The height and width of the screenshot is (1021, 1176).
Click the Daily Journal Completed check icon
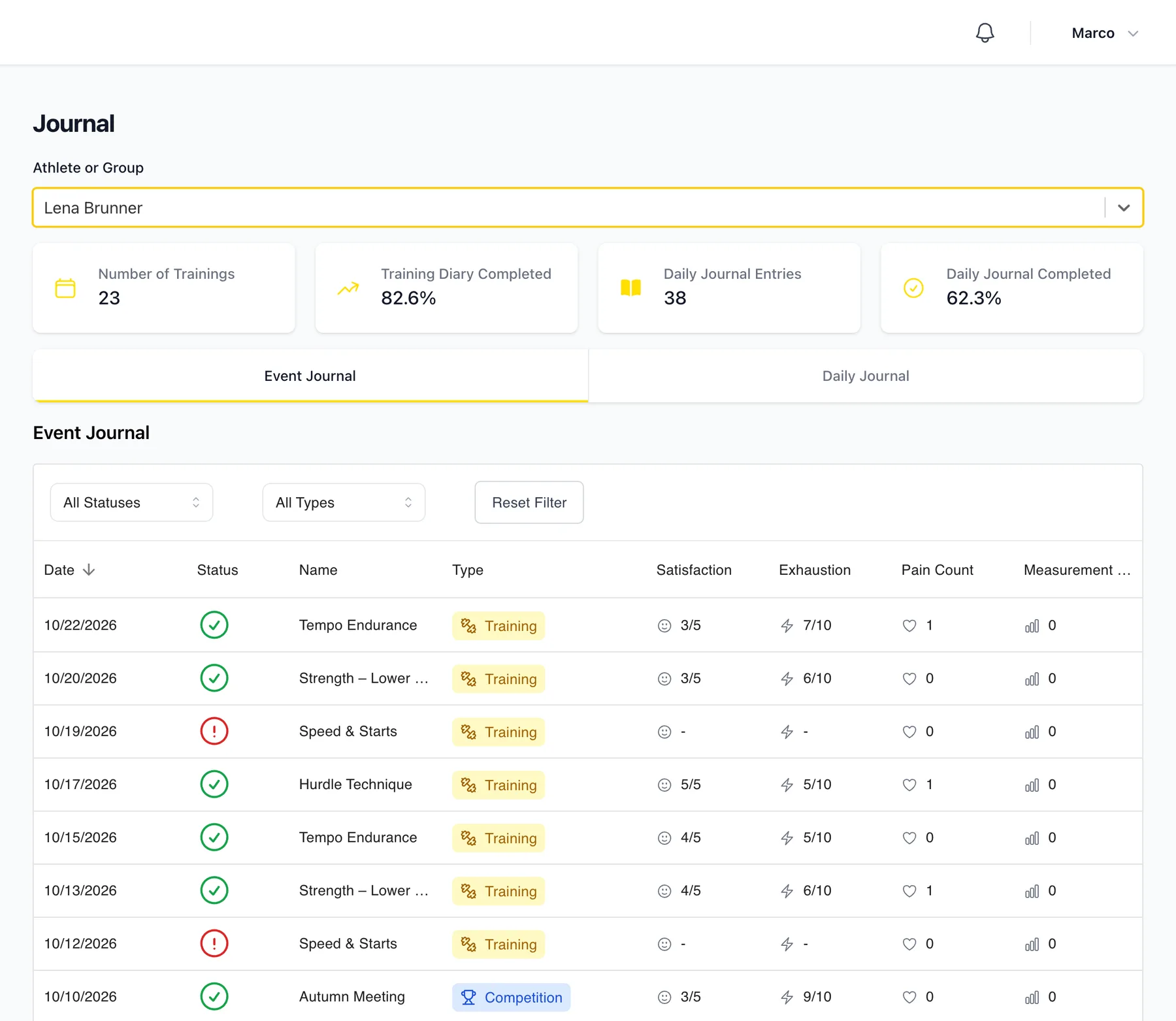click(913, 288)
